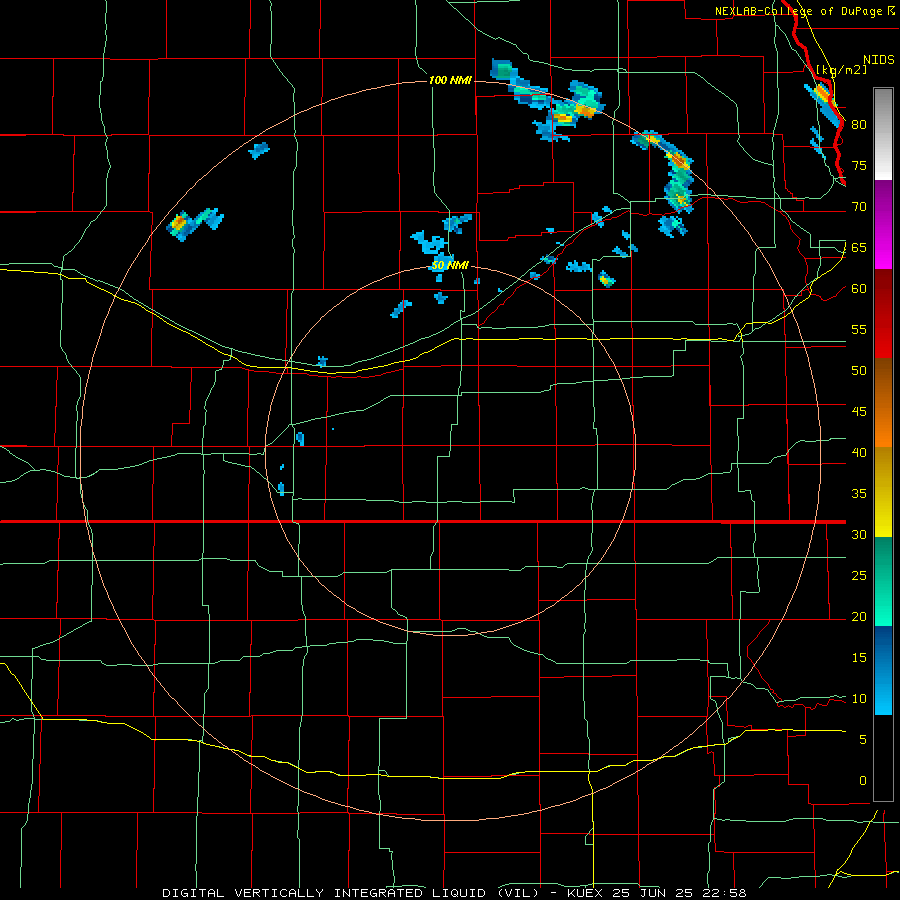Click the "50 NMI" range ring label
The image size is (900, 900).
pos(451,265)
